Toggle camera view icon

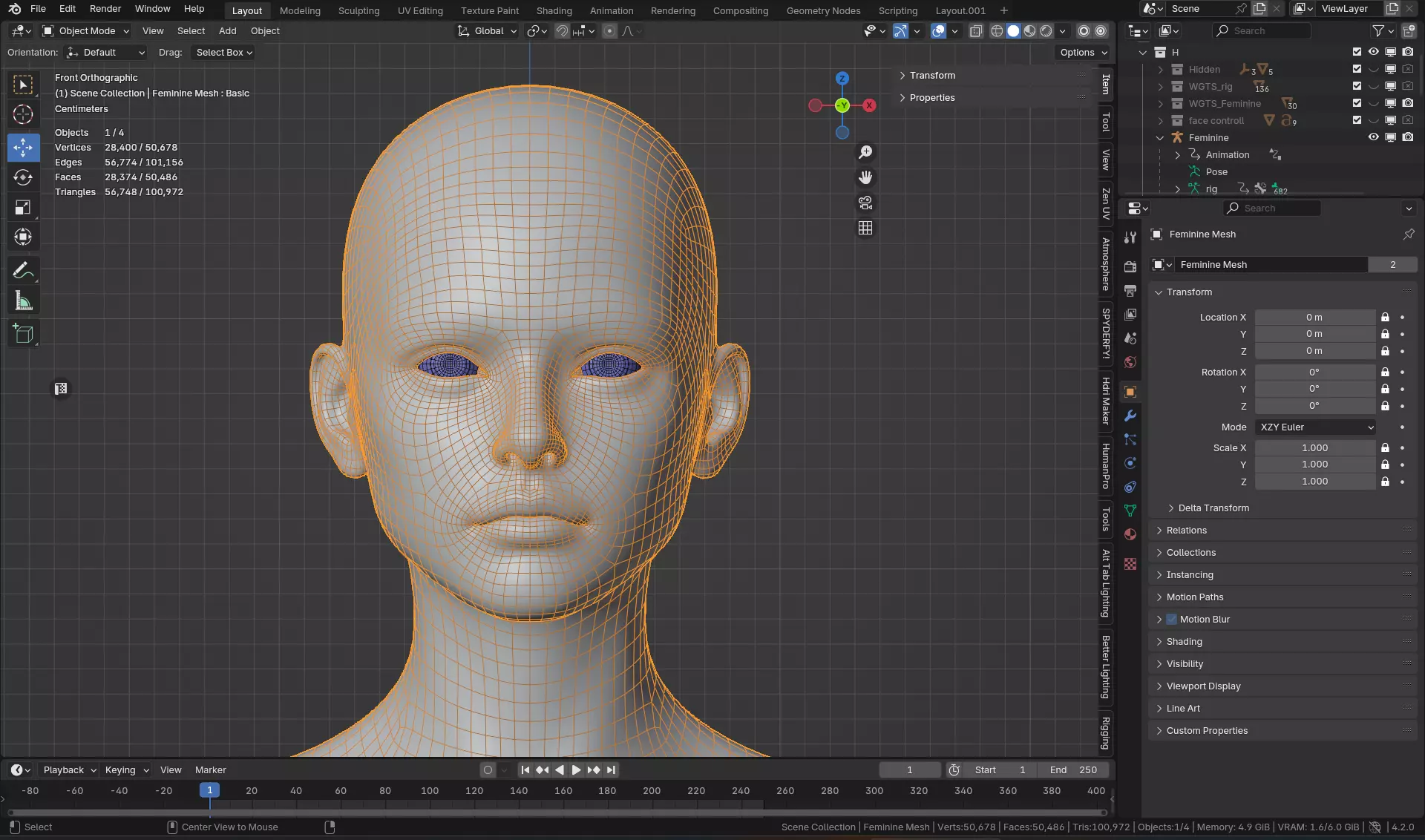(x=865, y=203)
